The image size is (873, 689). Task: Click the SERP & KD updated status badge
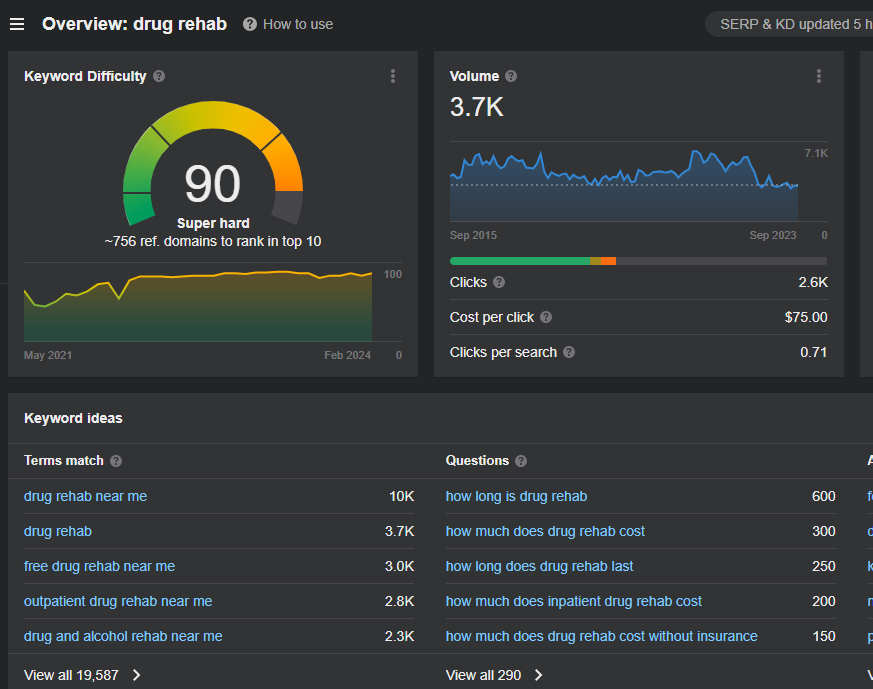(x=791, y=24)
